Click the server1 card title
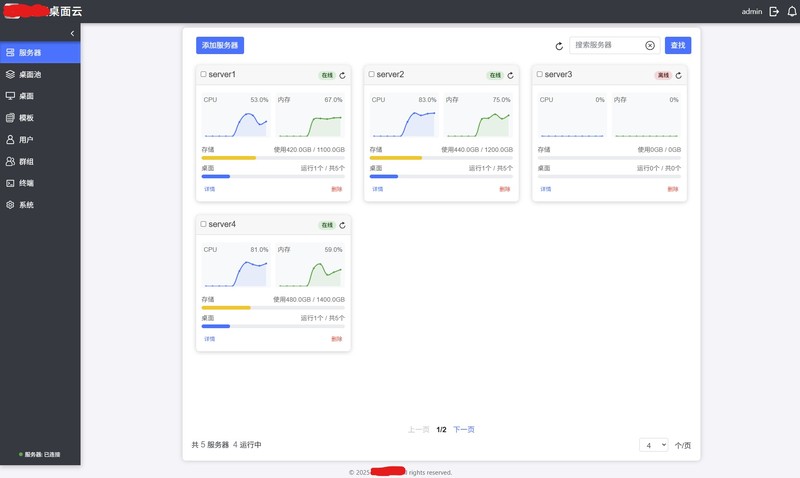Viewport: 800px width, 478px height. click(222, 74)
